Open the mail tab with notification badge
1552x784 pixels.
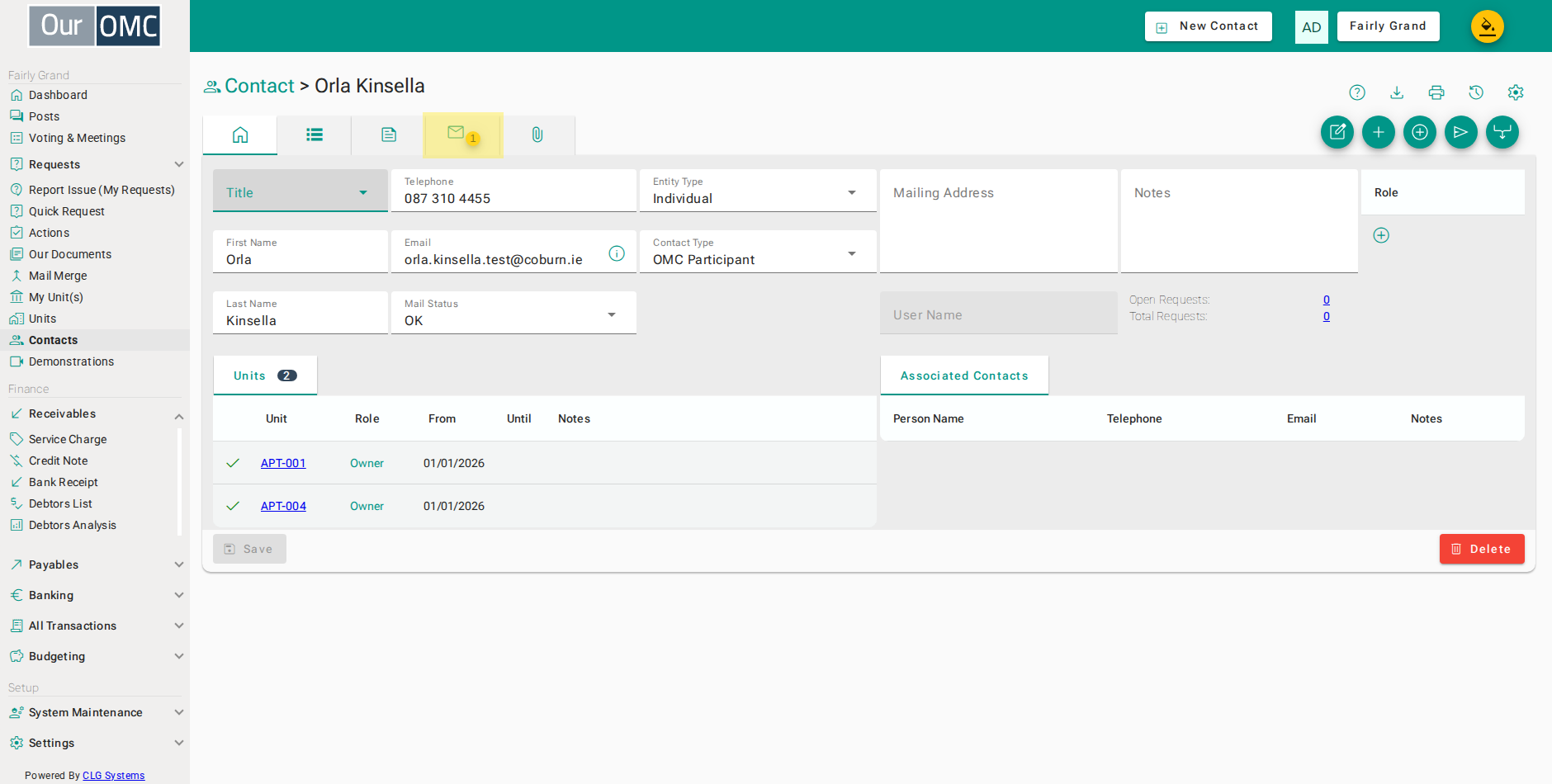coord(462,135)
